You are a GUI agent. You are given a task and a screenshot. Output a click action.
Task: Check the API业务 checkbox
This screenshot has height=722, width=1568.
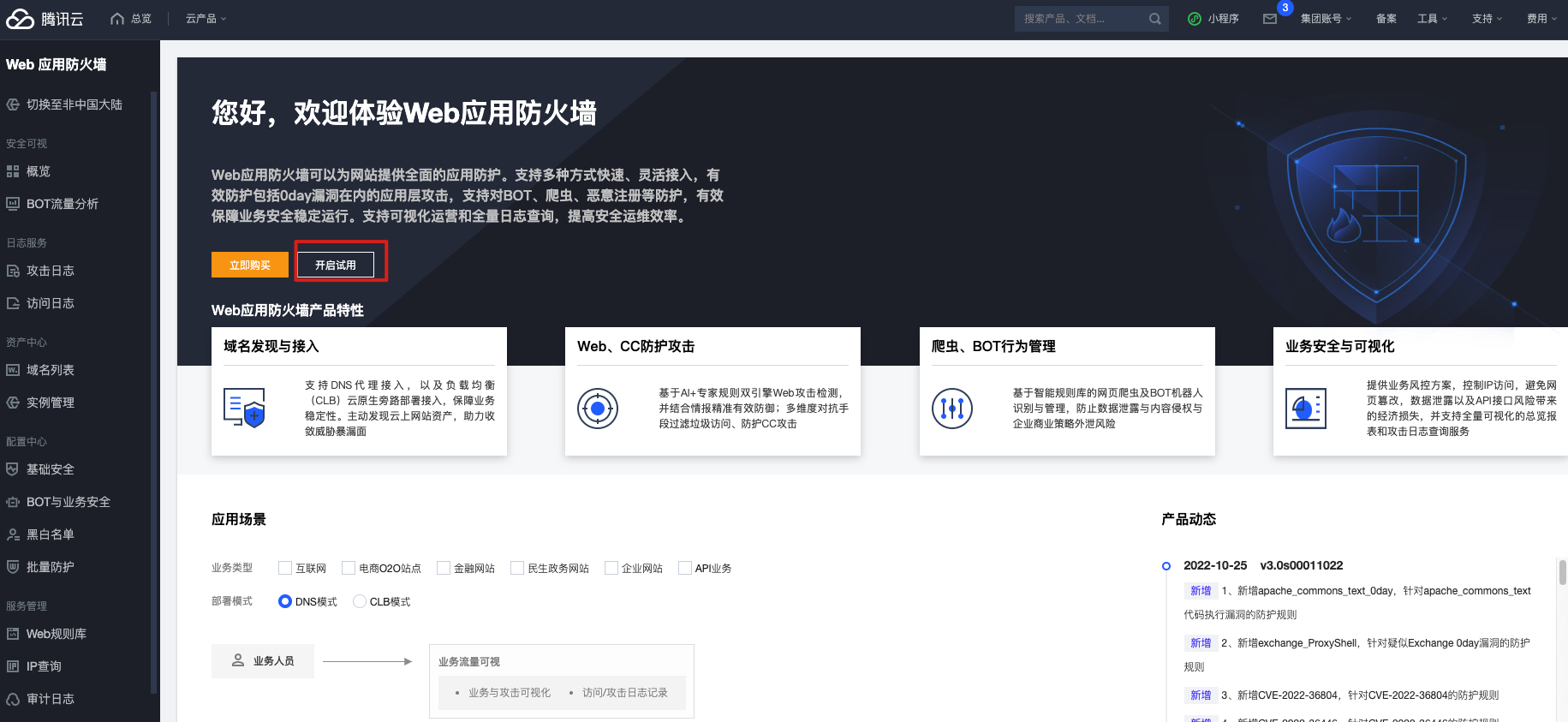pyautogui.click(x=685, y=568)
